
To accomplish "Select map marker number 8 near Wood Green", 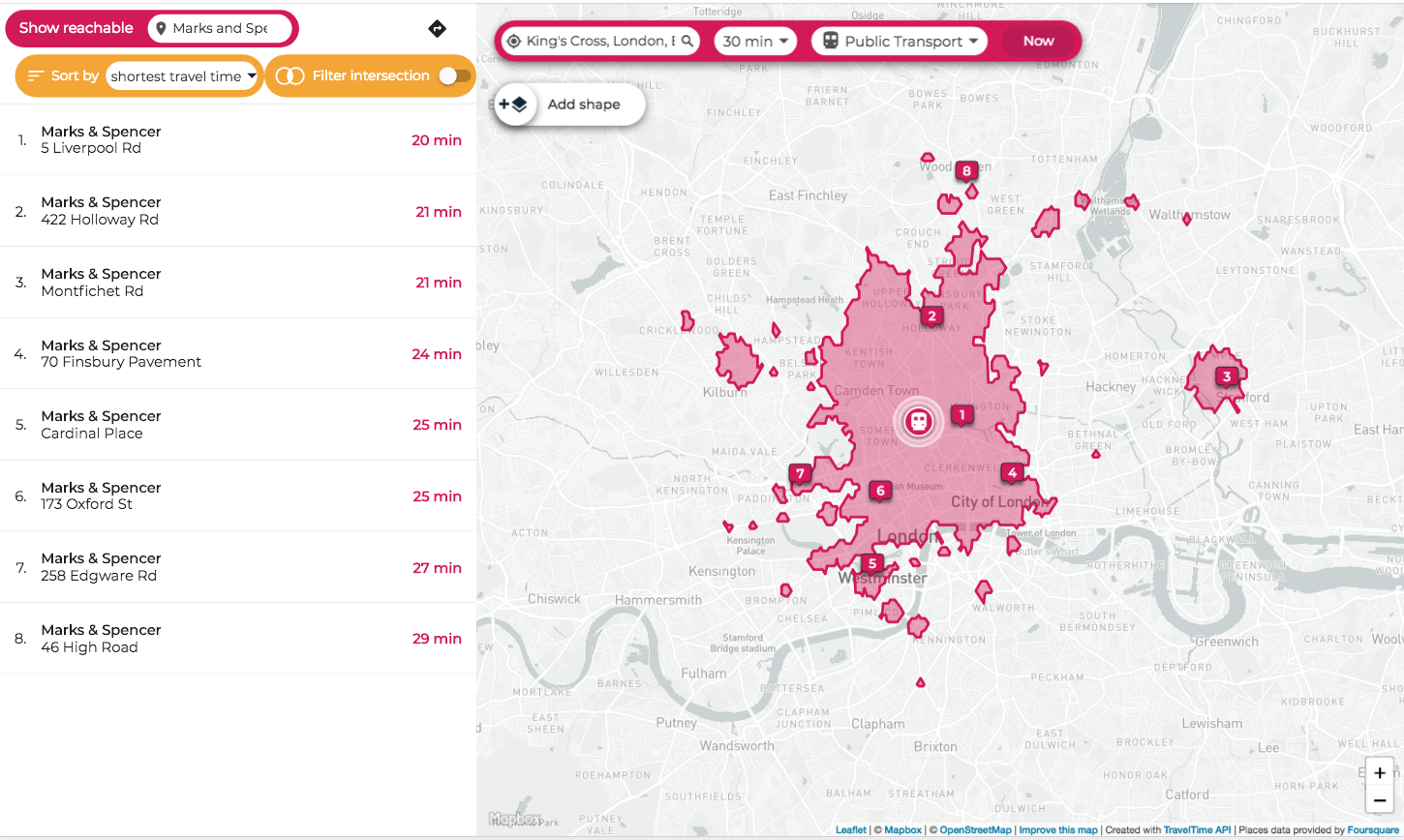I will click(x=965, y=171).
